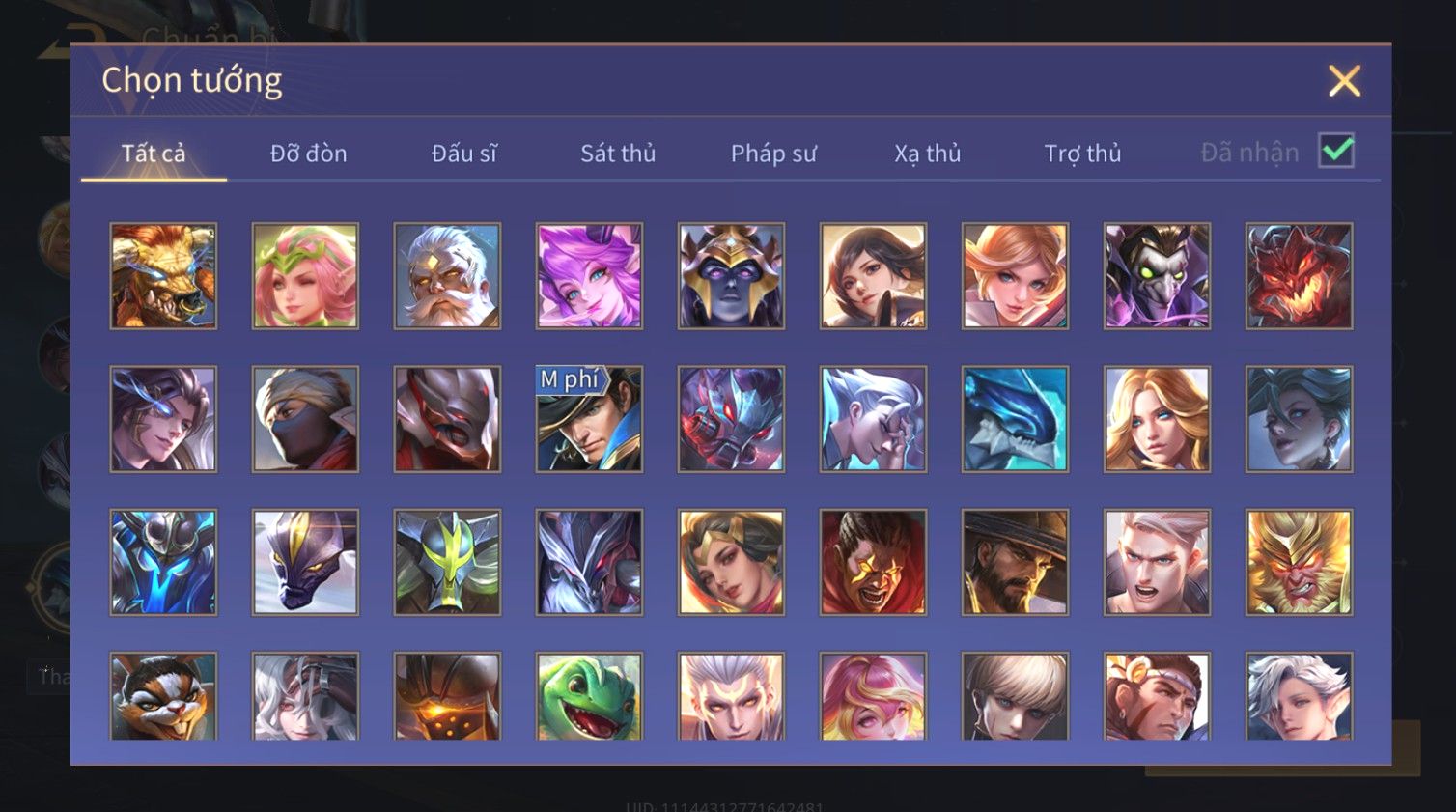Close the 'Chọn tướng' dialog
Screen dimensions: 1456x812
click(1344, 81)
